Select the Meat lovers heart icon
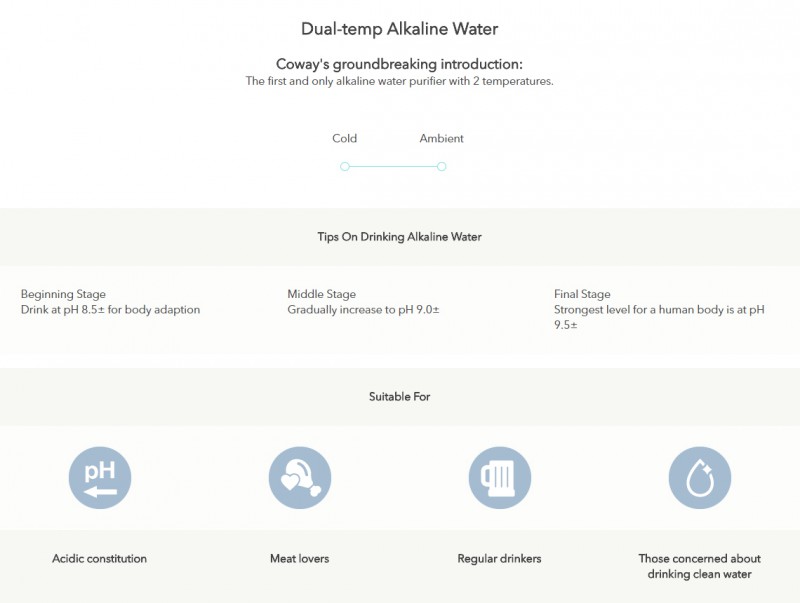Image resolution: width=800 pixels, height=603 pixels. coord(299,478)
